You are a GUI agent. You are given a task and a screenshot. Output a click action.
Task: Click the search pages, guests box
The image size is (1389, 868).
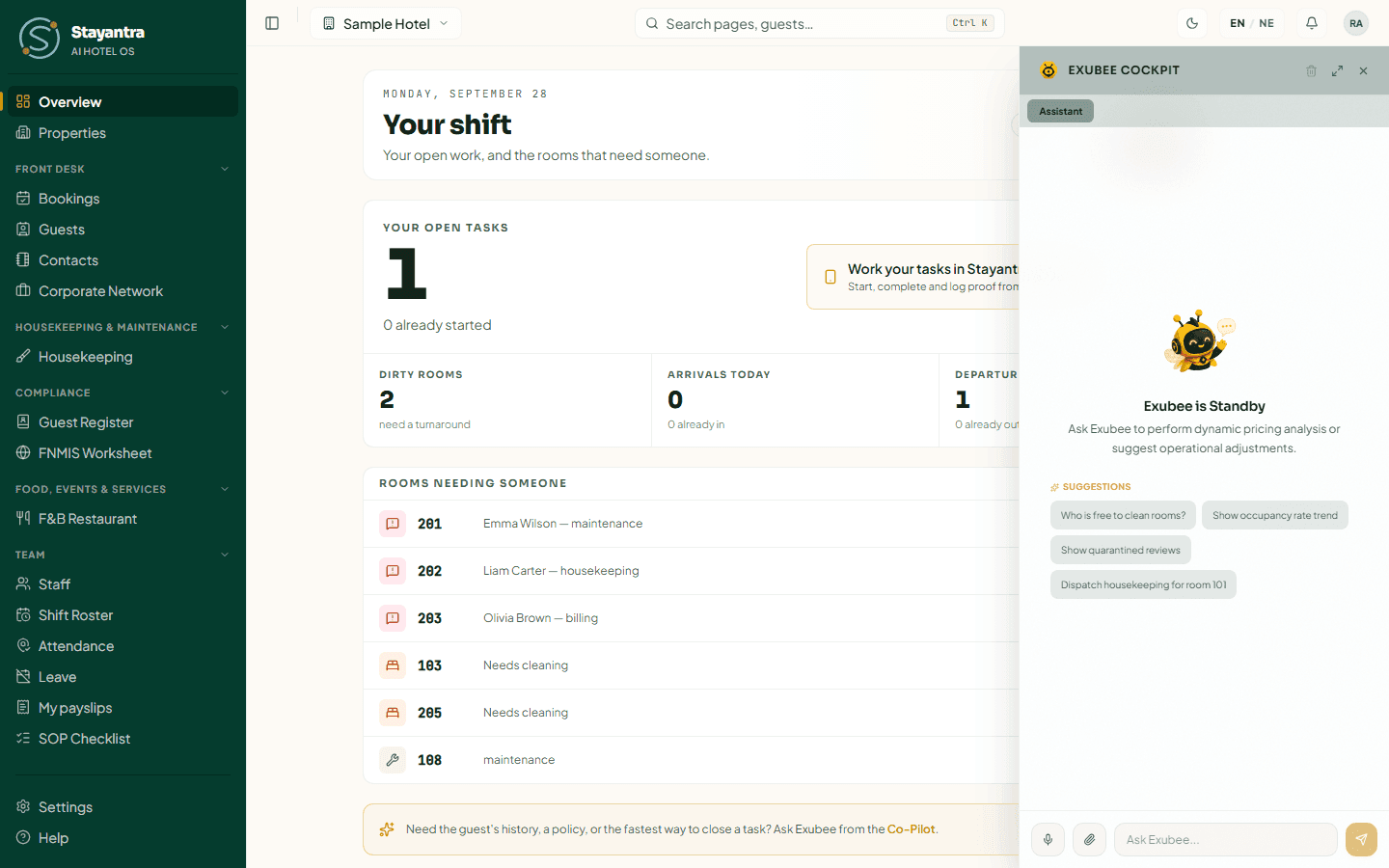(820, 23)
